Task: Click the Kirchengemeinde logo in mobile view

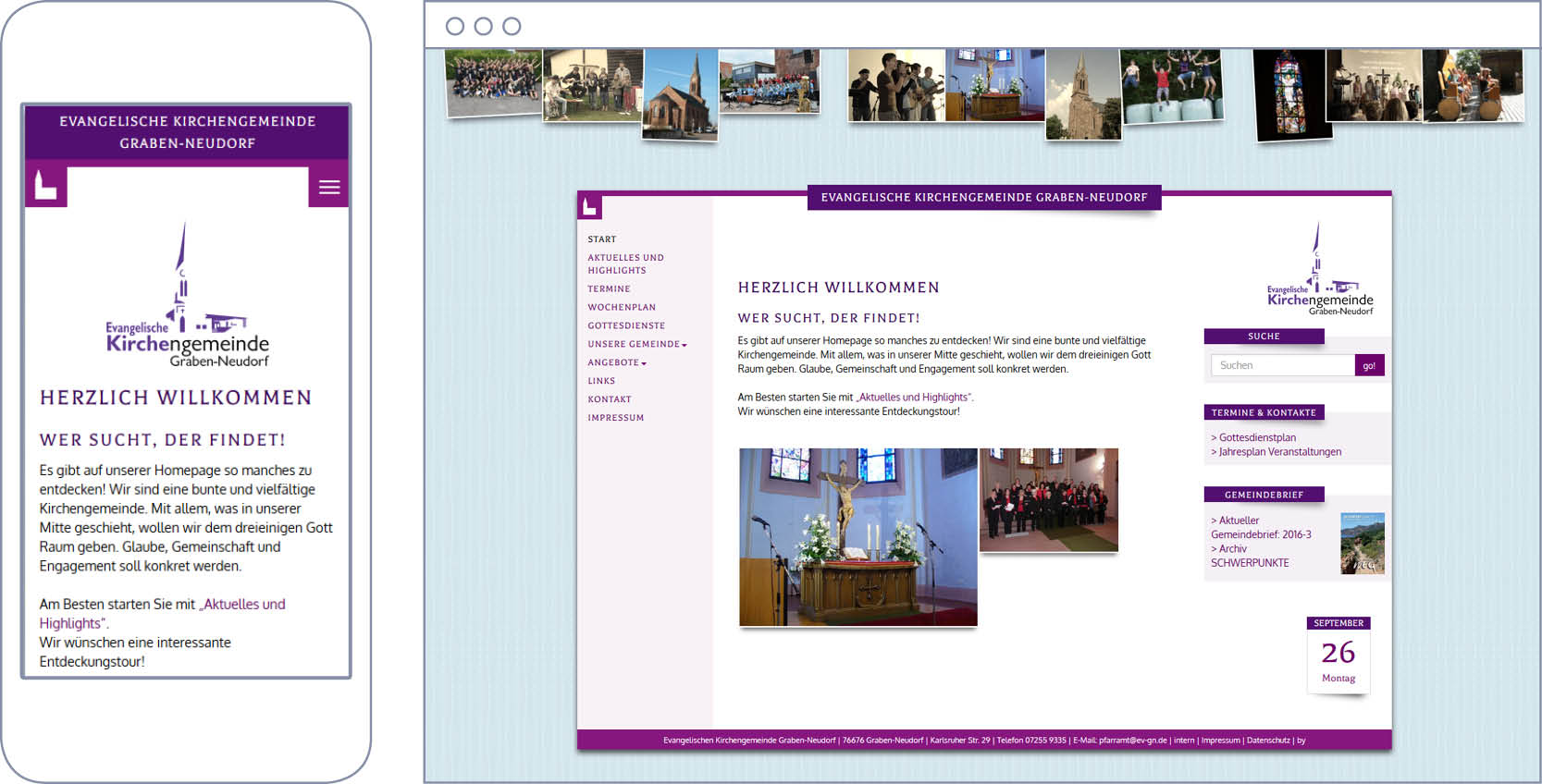Action: pos(188,296)
